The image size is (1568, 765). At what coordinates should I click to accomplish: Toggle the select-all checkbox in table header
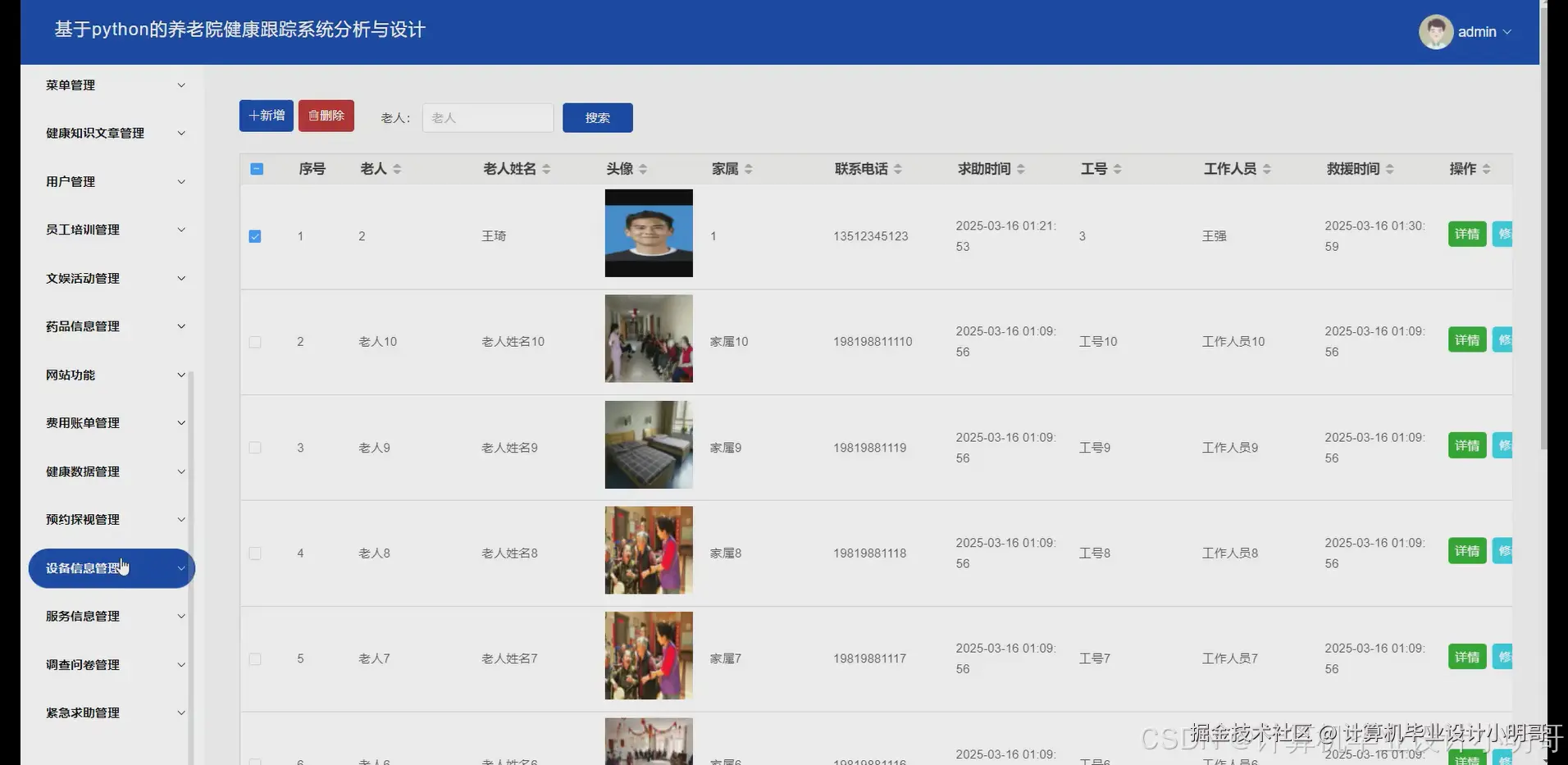[x=257, y=169]
